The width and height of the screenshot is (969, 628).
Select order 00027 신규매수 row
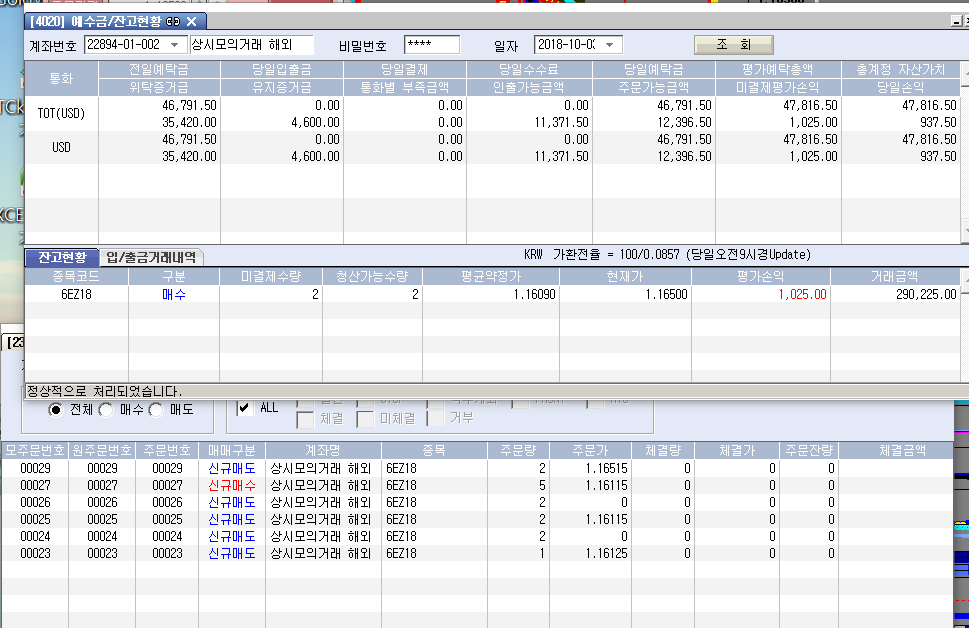point(231,485)
